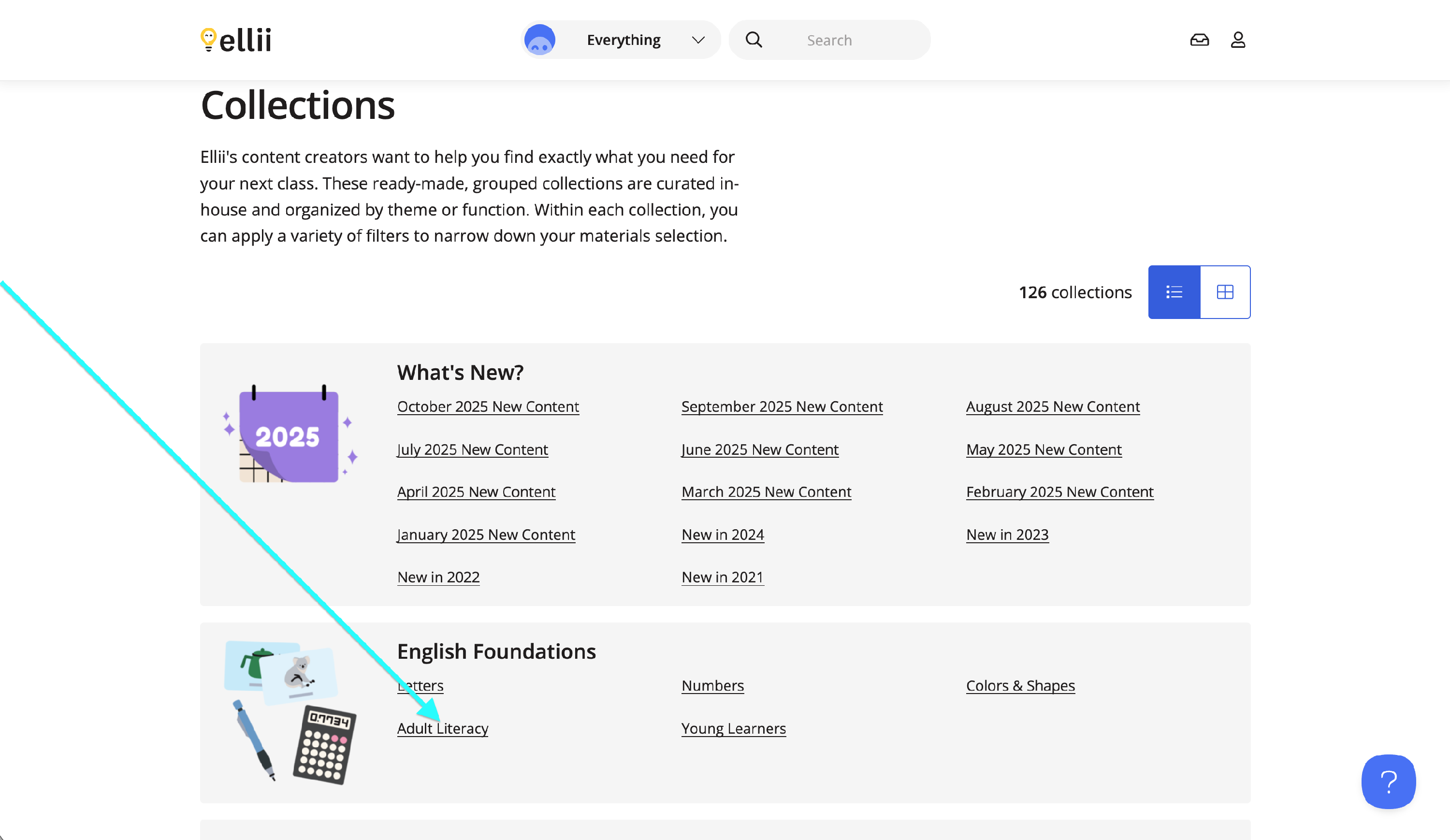The height and width of the screenshot is (840, 1450).
Task: Click the blue avatar icon beside Everything
Action: [540, 40]
